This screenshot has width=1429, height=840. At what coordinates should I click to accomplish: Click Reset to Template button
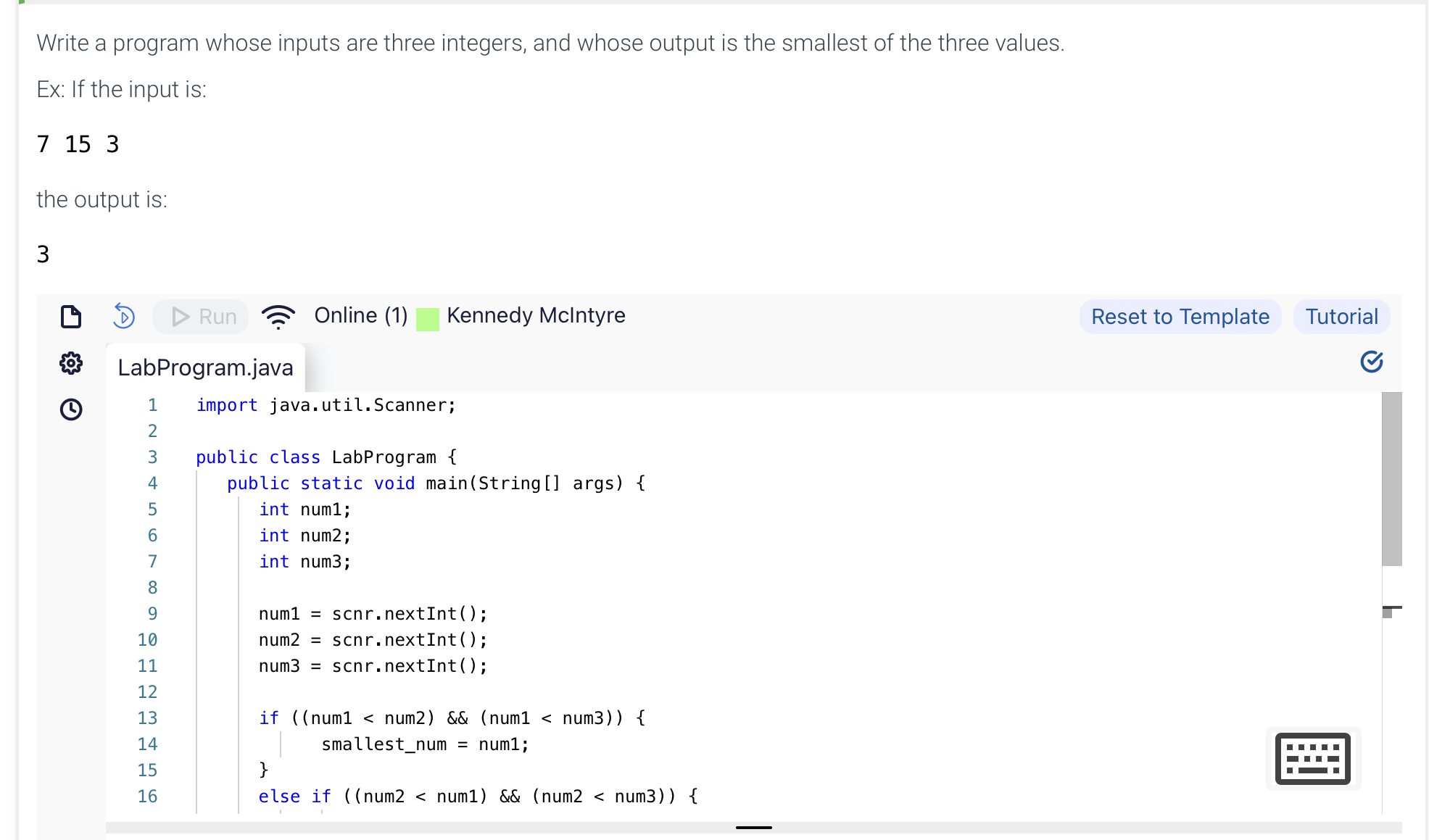point(1180,317)
